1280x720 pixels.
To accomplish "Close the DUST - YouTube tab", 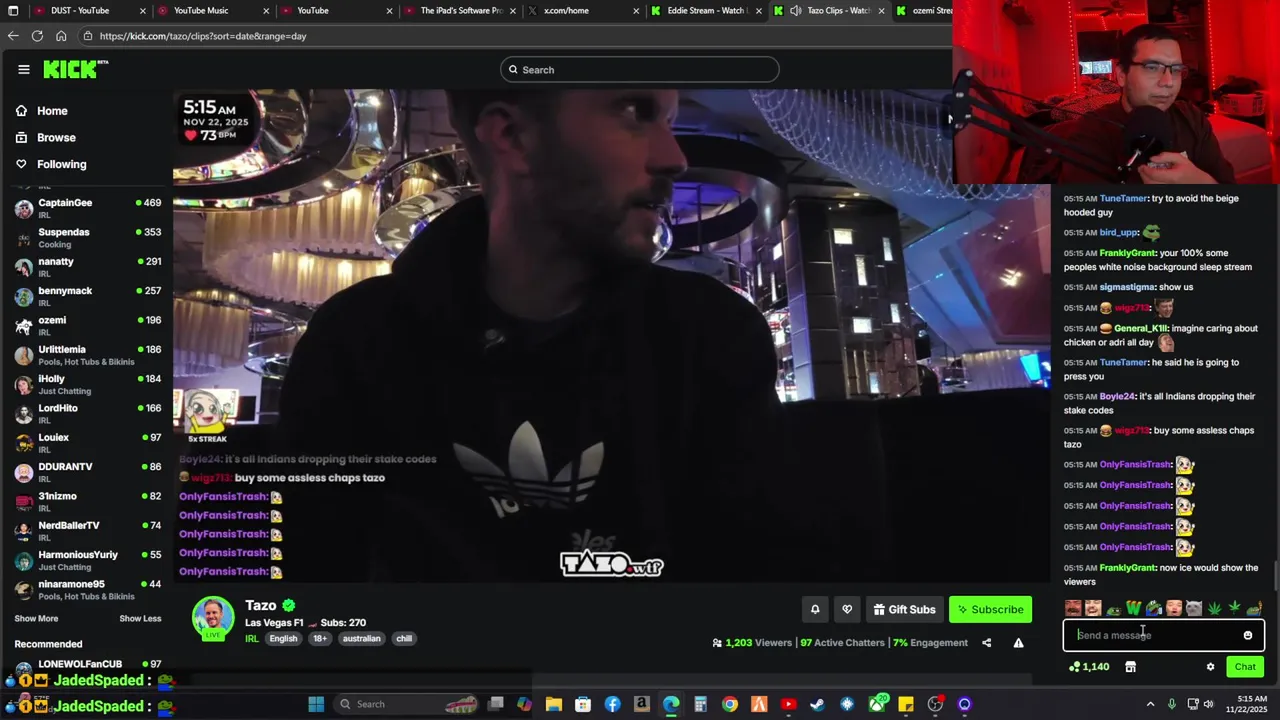I will (143, 11).
